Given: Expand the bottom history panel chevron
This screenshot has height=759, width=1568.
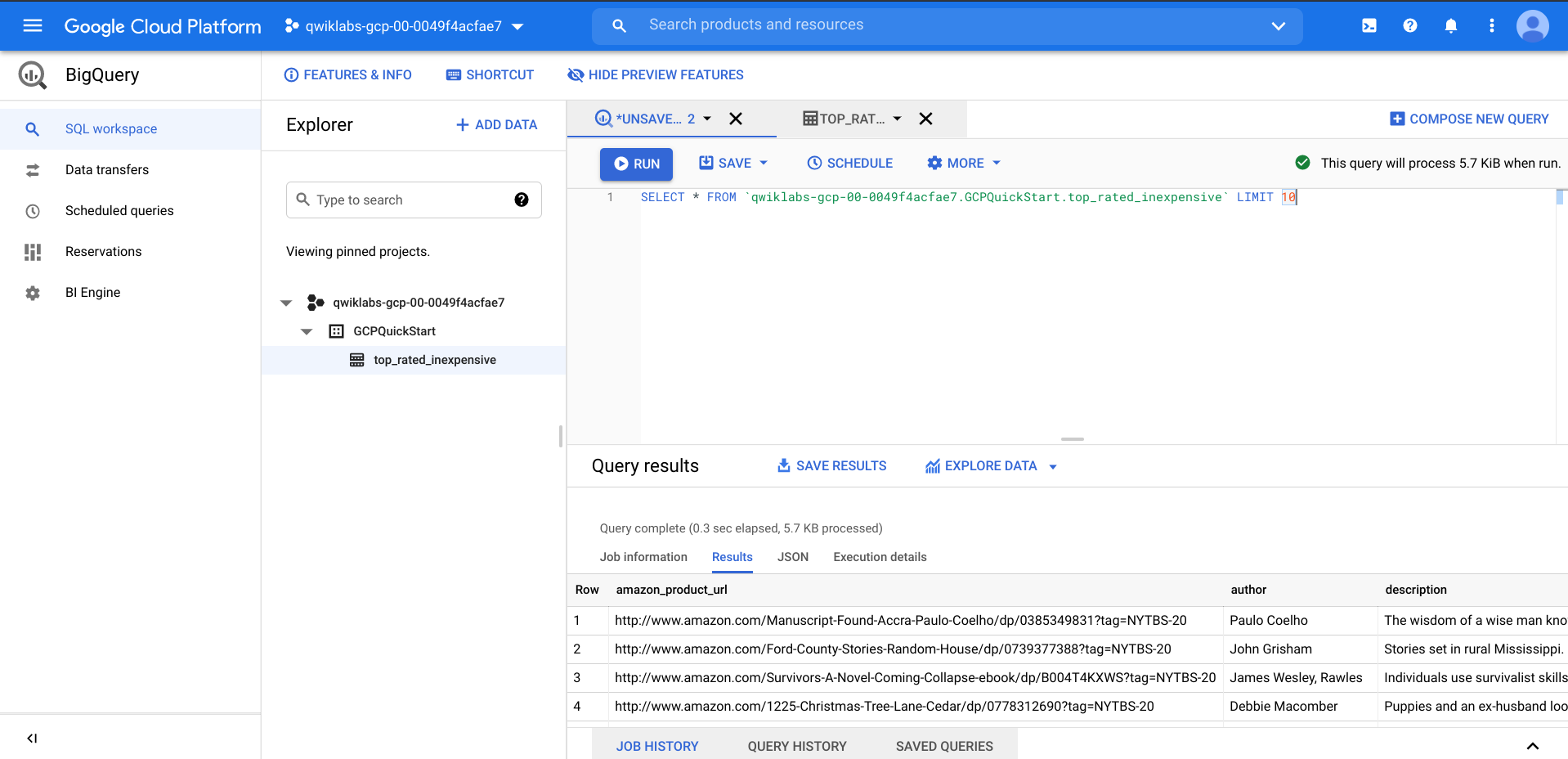Looking at the screenshot, I should pos(1533,746).
